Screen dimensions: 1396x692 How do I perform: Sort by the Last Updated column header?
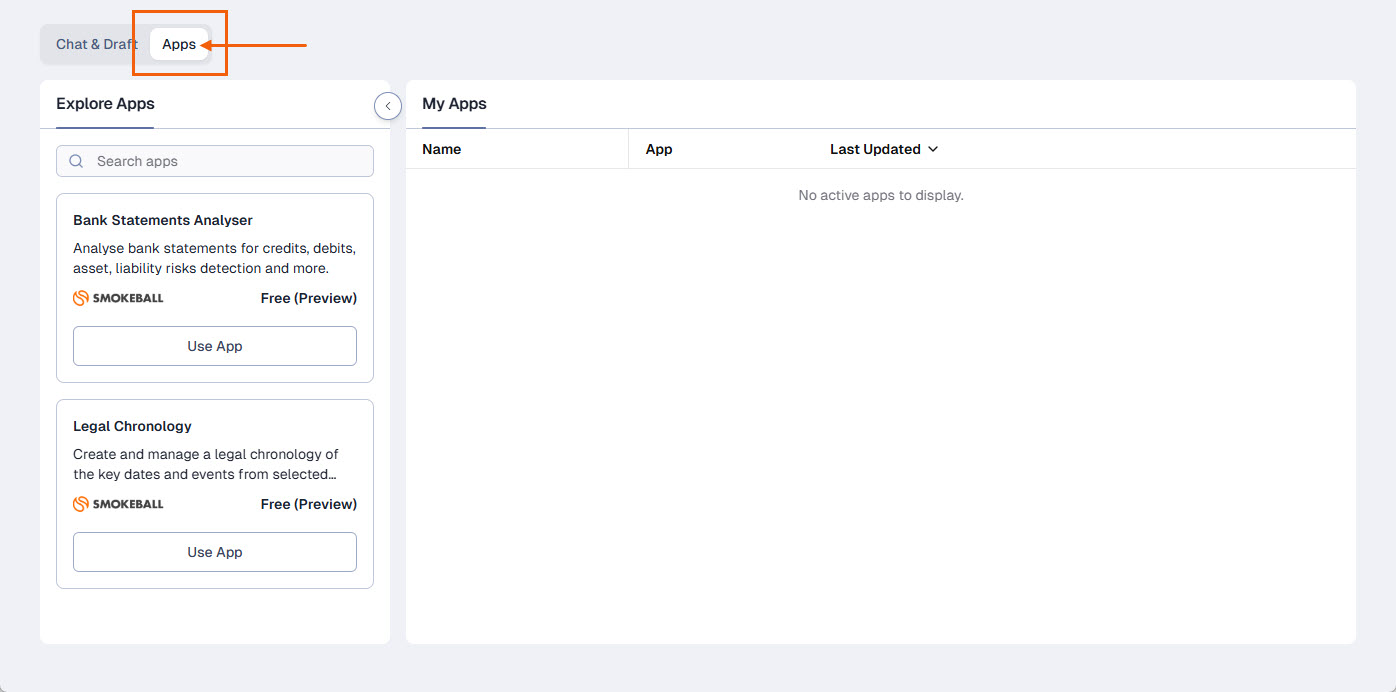pos(875,149)
